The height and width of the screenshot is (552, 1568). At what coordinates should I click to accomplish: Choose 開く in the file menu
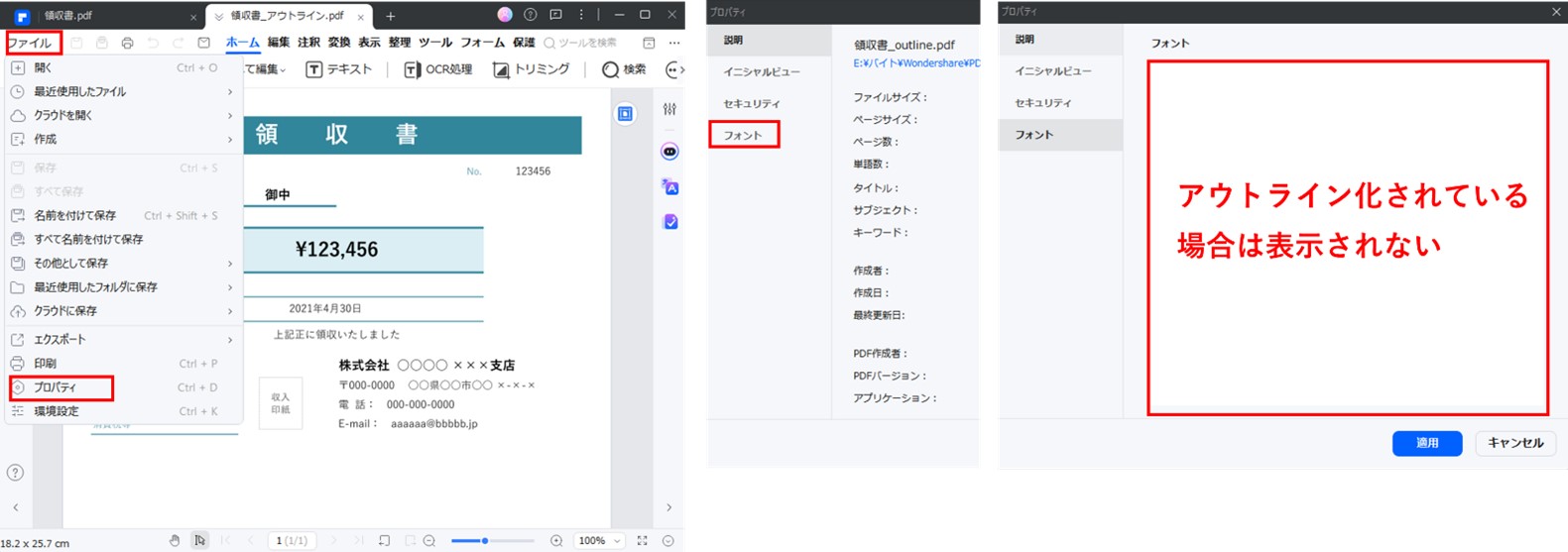click(x=124, y=67)
